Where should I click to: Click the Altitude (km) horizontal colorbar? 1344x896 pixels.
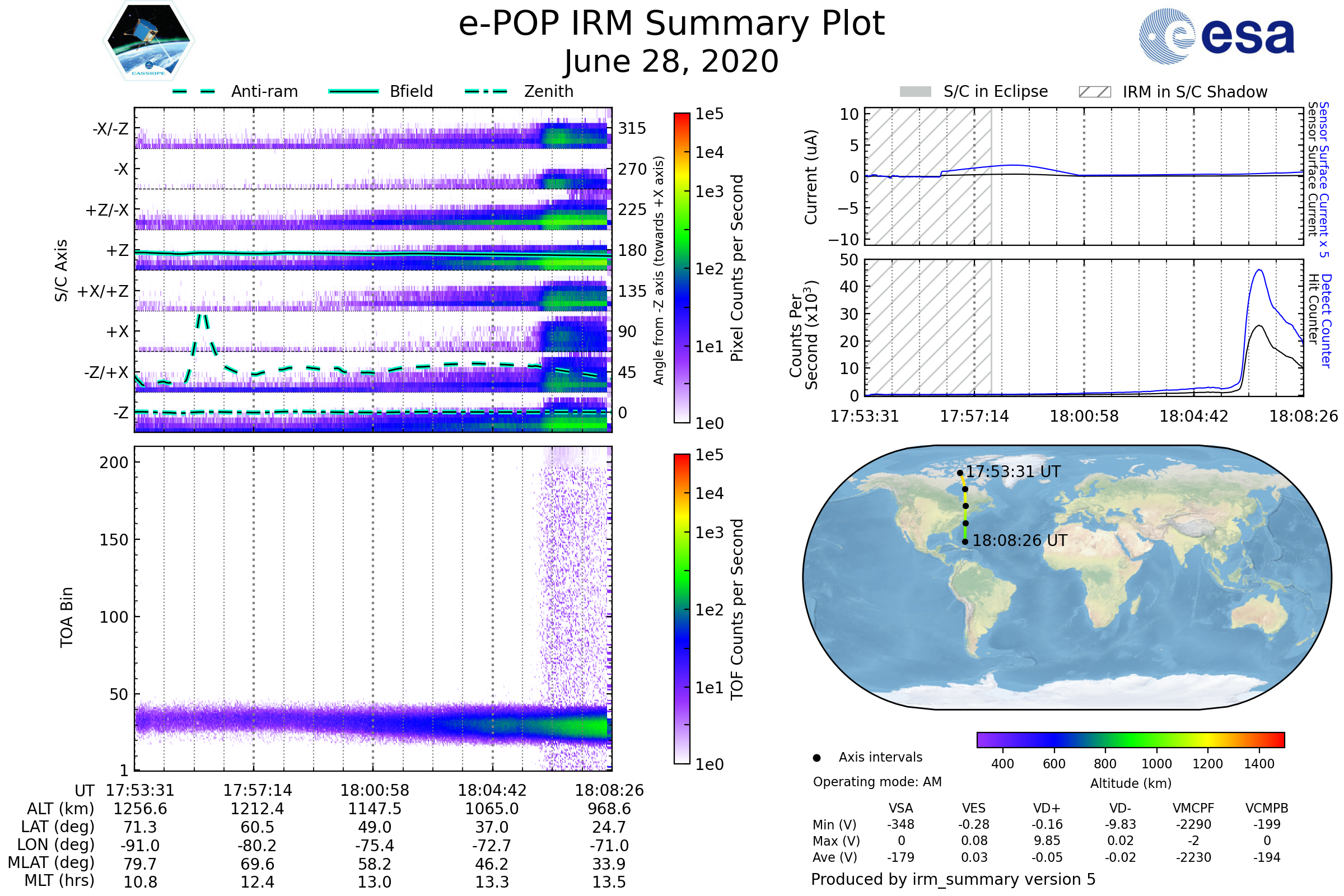[1130, 739]
